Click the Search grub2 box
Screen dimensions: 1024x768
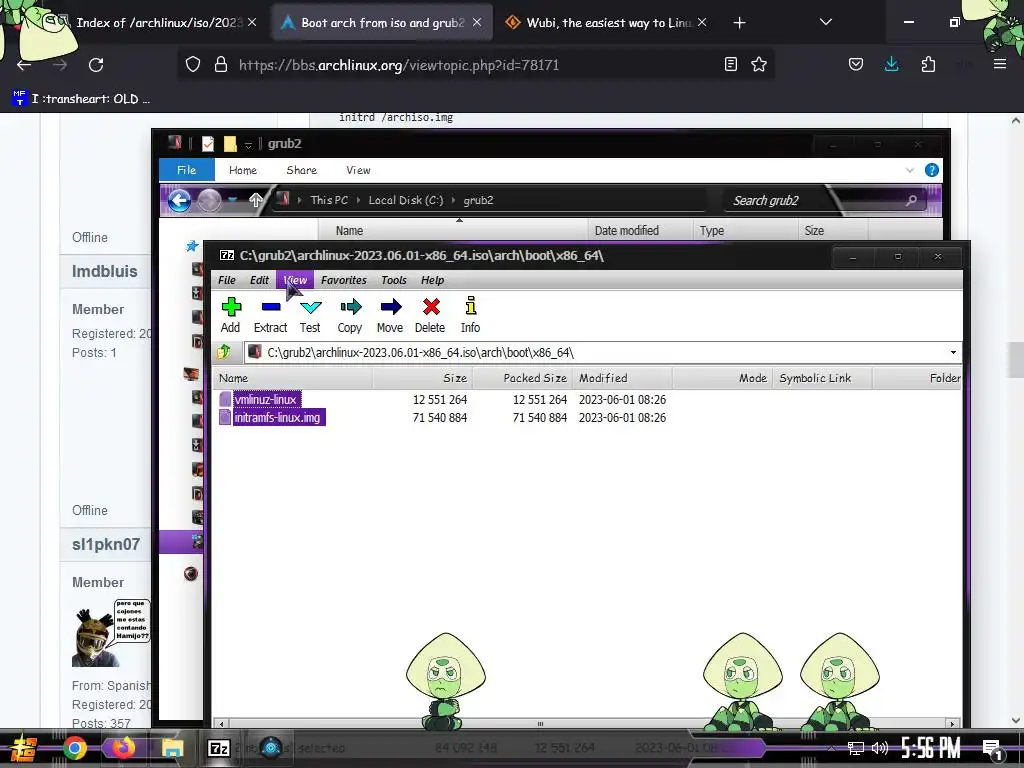pos(824,200)
